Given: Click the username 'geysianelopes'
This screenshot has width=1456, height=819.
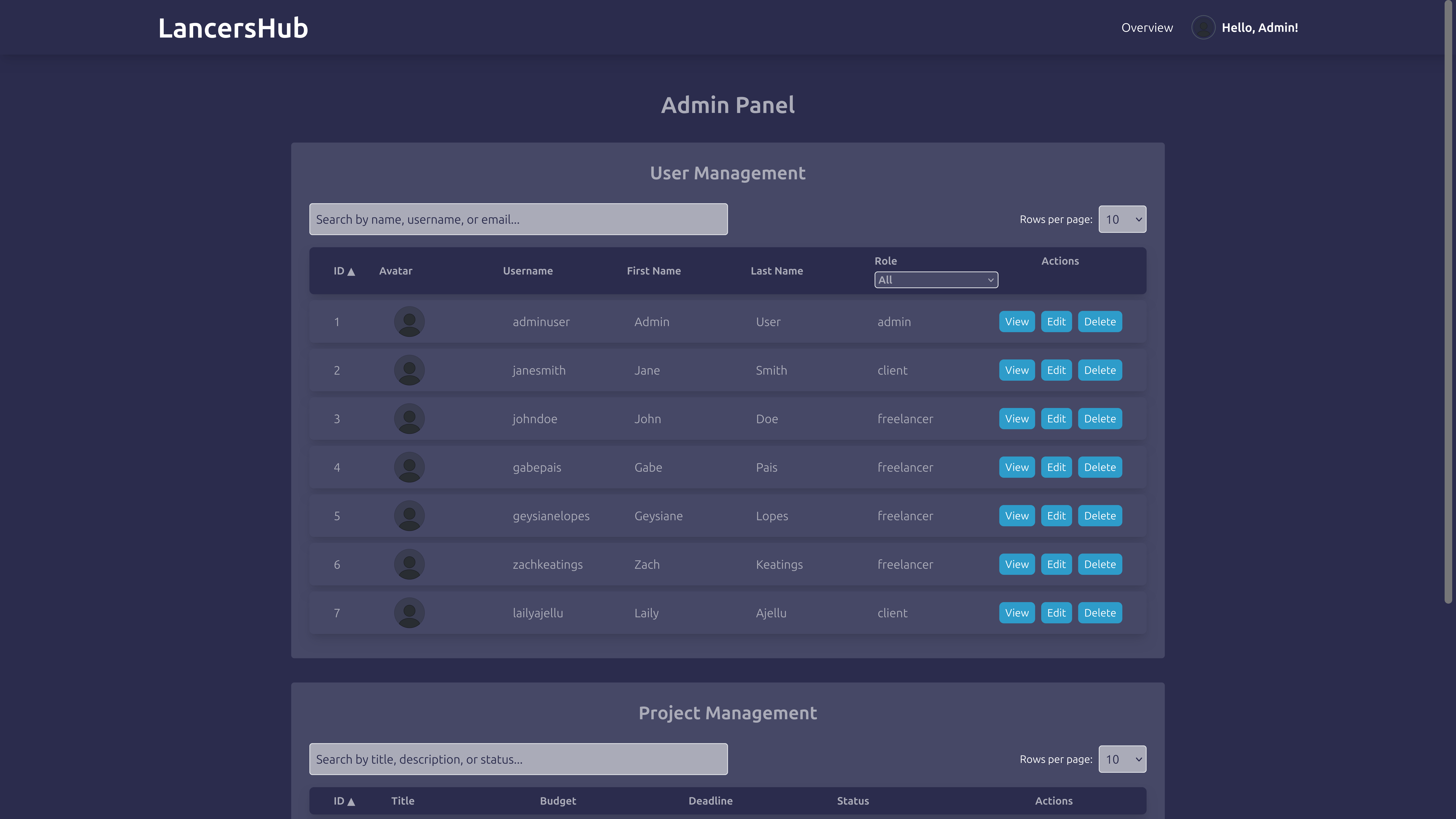Looking at the screenshot, I should point(551,516).
